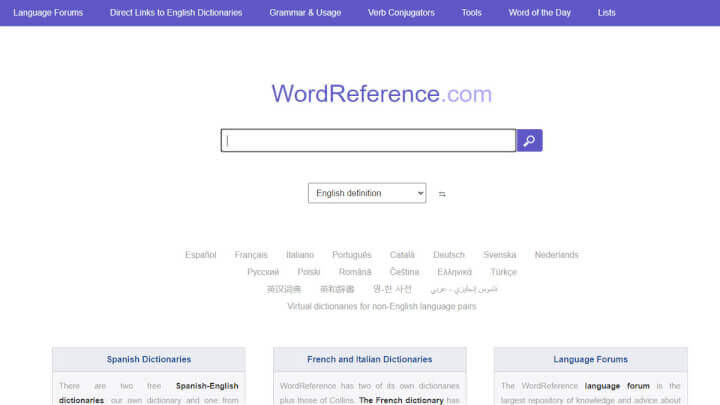Open the Grammar & Usage menu
The height and width of the screenshot is (405, 720).
tap(305, 13)
